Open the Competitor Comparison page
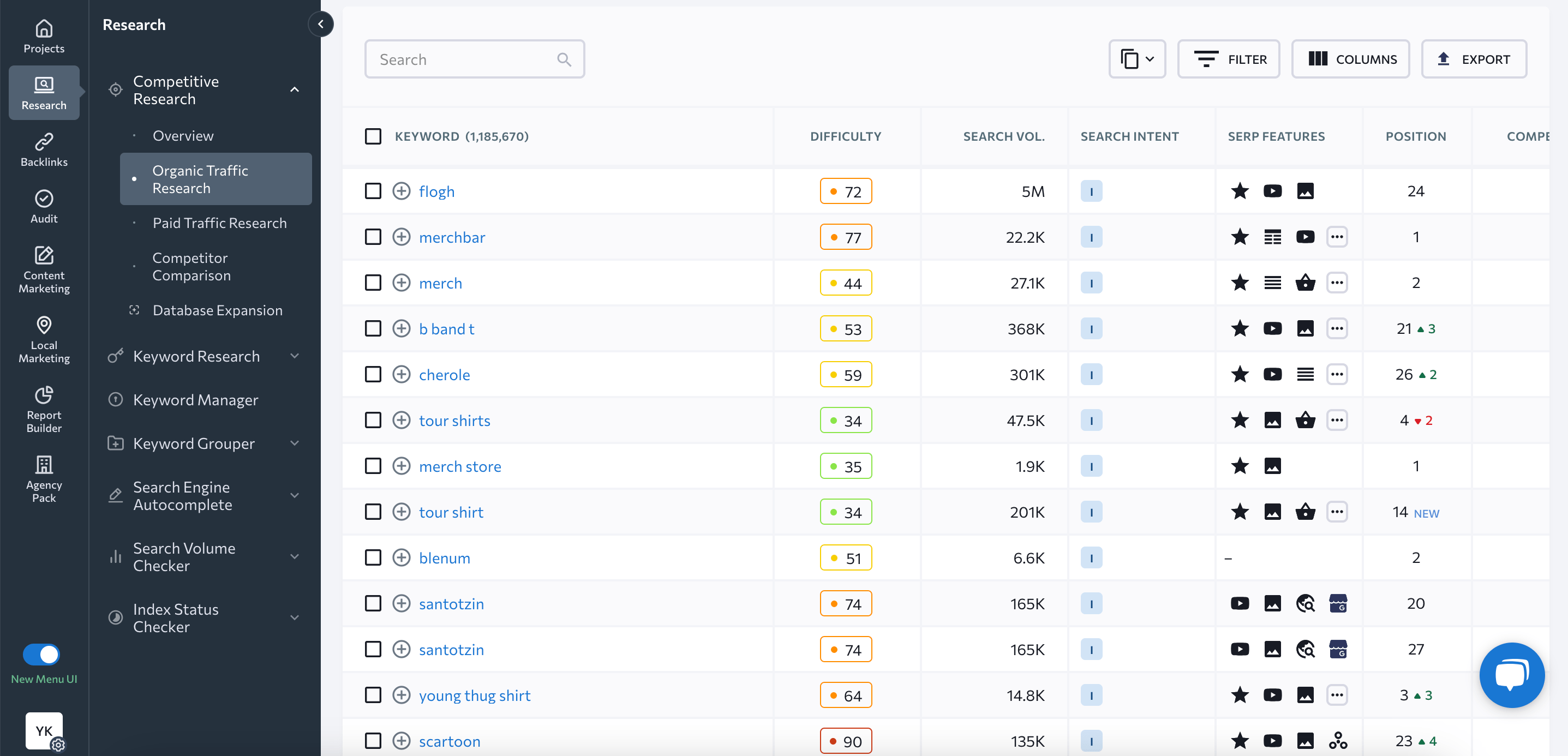 [190, 267]
